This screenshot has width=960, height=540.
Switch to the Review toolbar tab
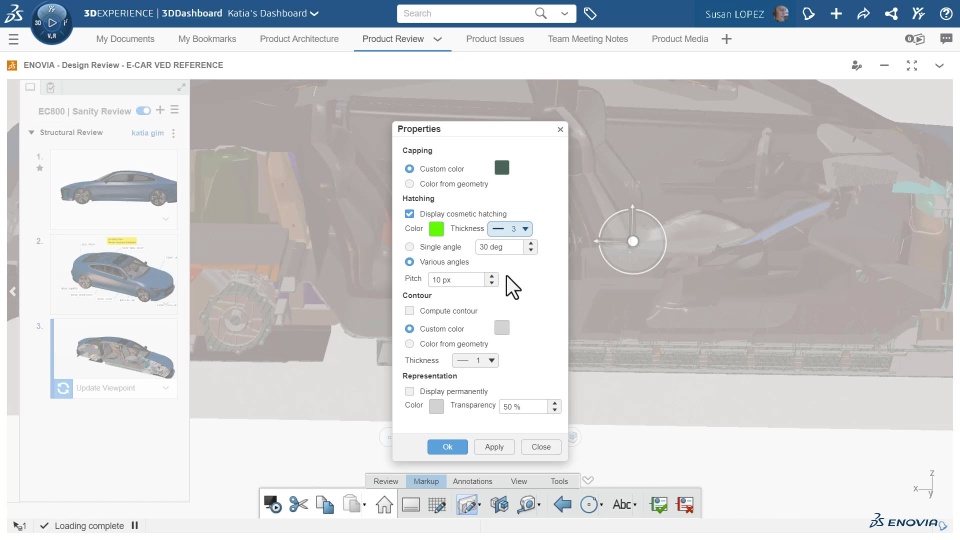[x=386, y=481]
